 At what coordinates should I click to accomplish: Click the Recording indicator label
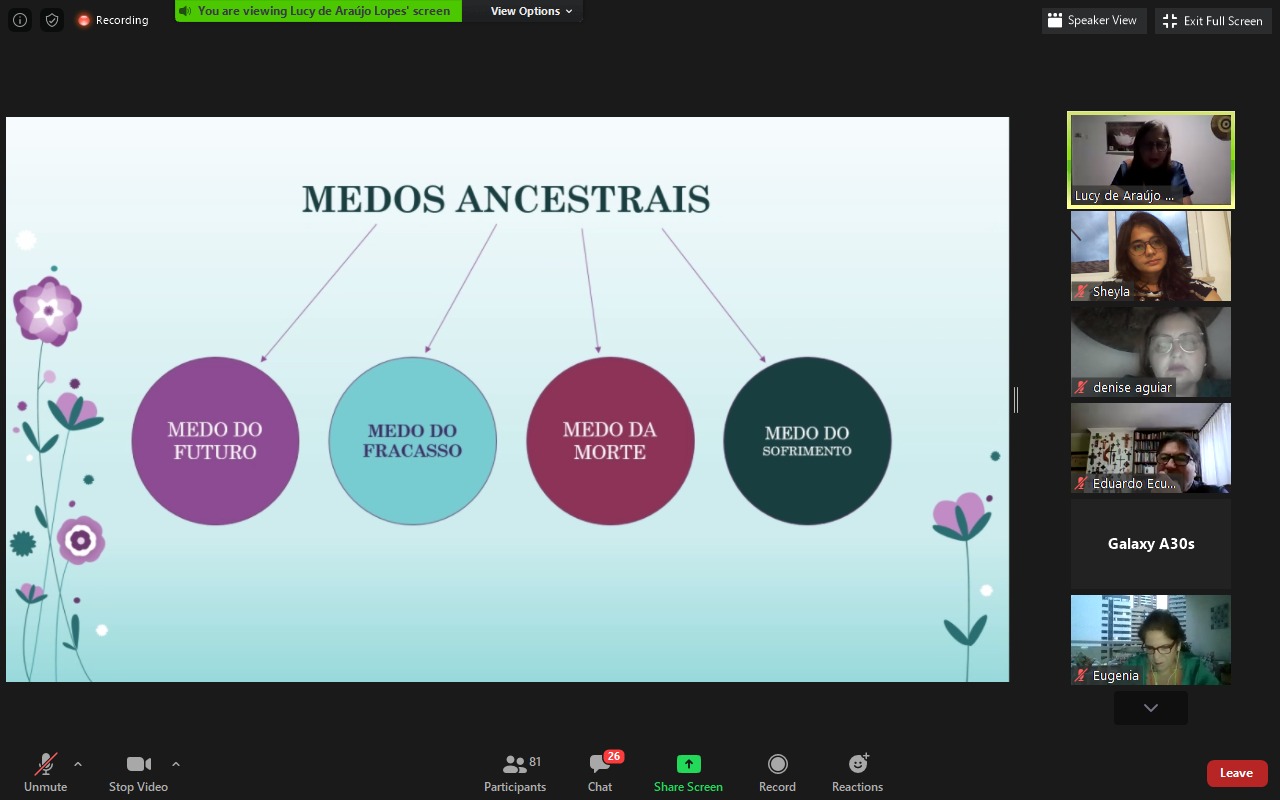[x=113, y=20]
